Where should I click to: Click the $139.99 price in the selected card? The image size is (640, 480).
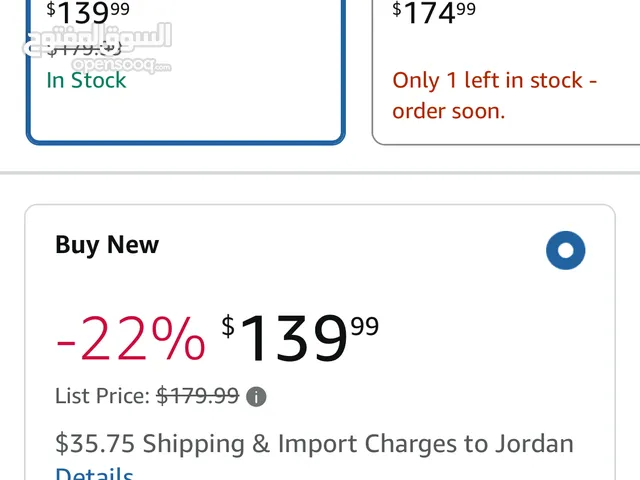pos(88,13)
